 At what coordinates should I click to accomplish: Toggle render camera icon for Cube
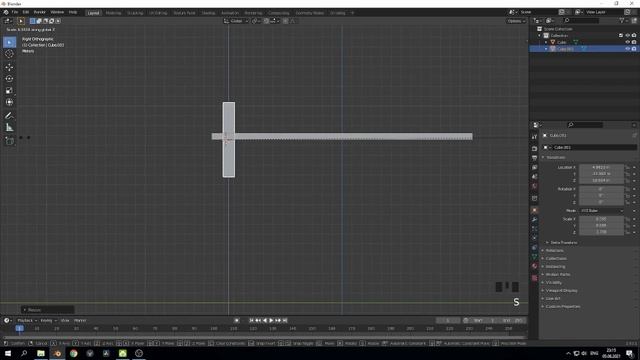(634, 42)
